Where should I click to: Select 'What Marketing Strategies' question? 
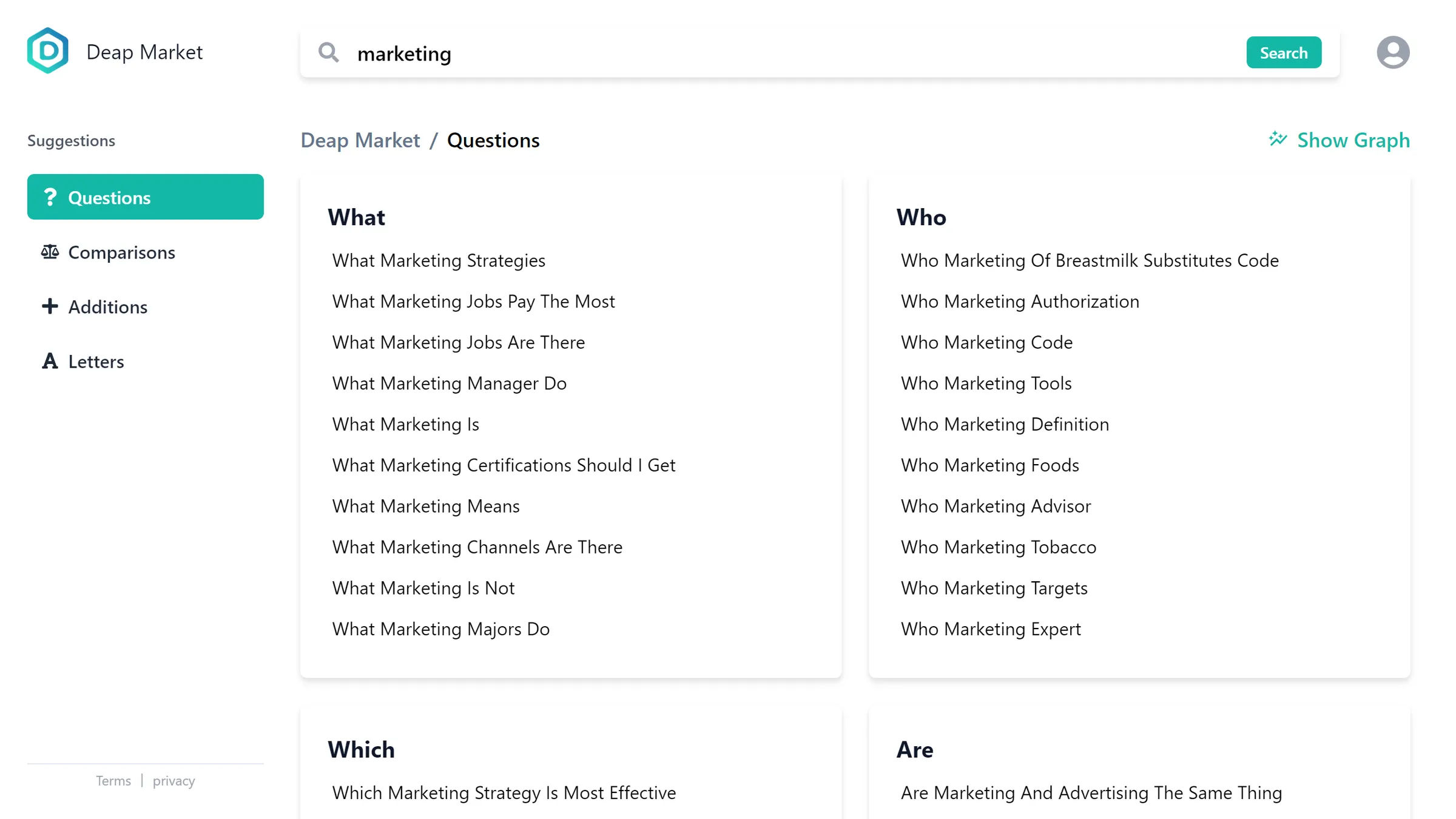point(439,260)
